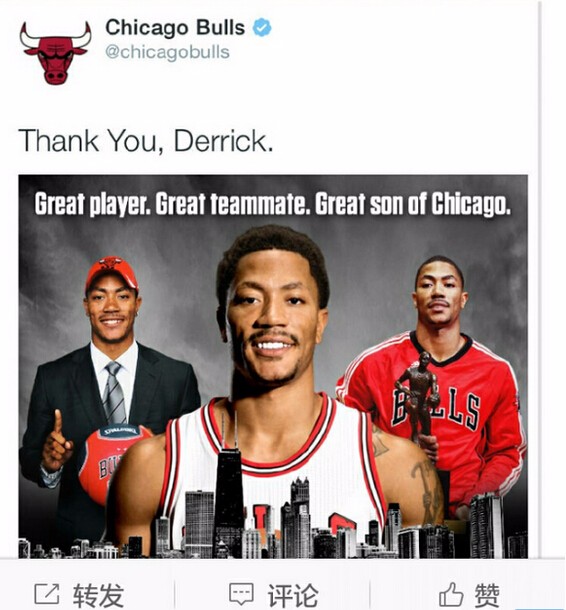Open the Chicago Bulls profile name

175,28
